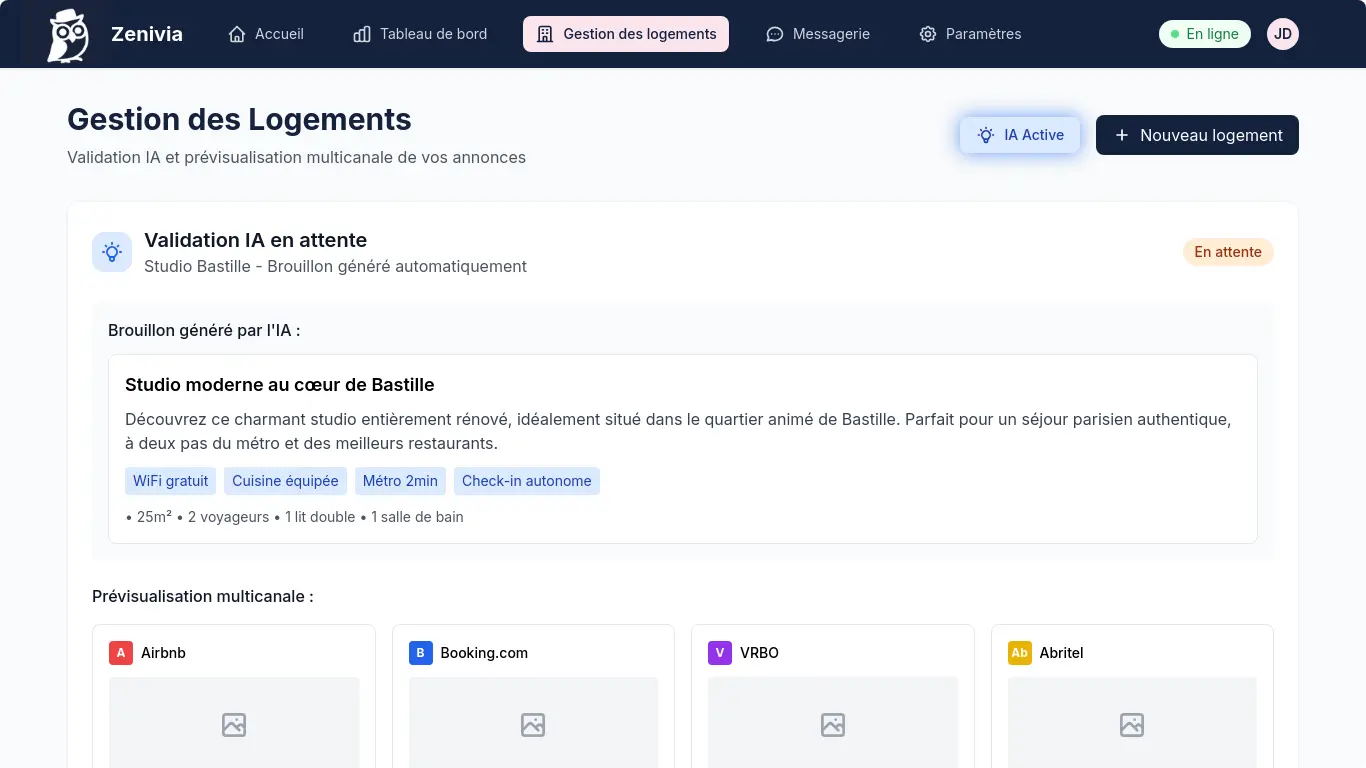Click the plus icon in Nouveau logement
Screen dimensions: 1366x768
coord(1121,135)
